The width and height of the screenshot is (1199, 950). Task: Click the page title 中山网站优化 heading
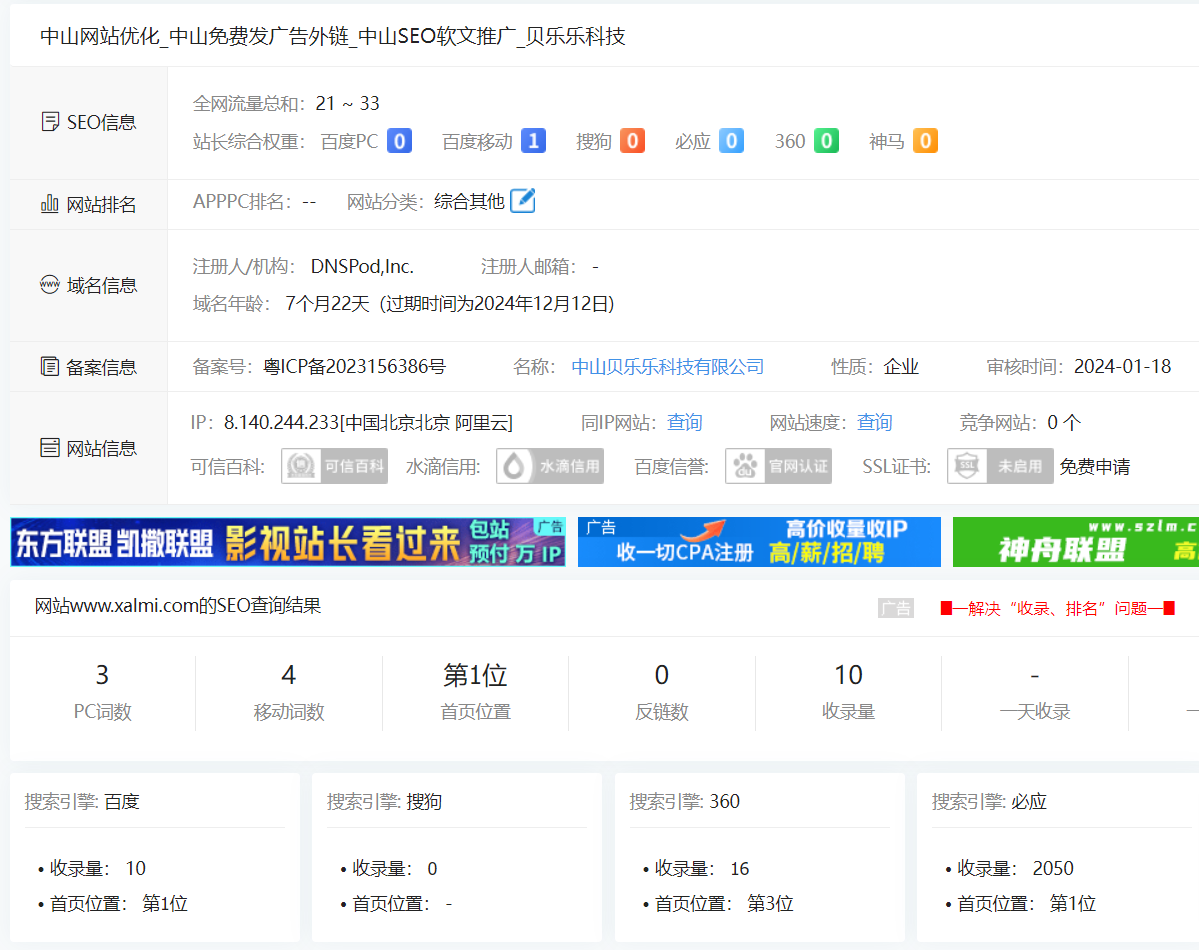tap(333, 36)
